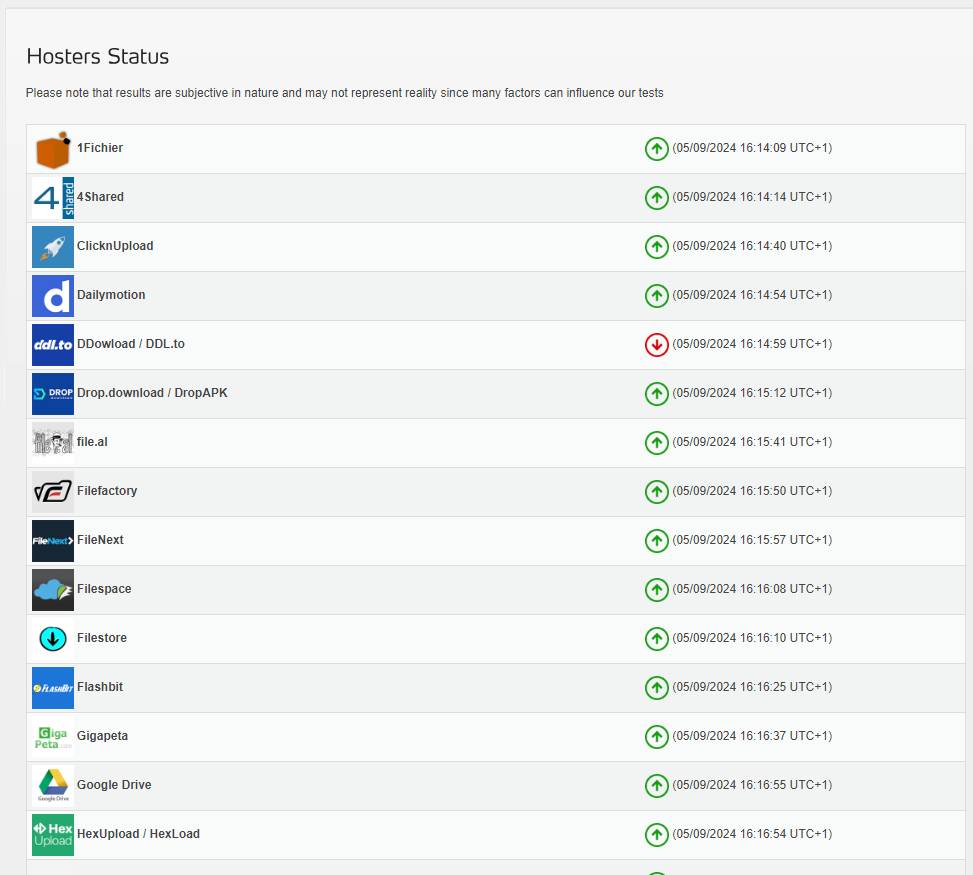Select the 'Filestore' host name
Viewport: 973px width, 875px height.
[102, 638]
